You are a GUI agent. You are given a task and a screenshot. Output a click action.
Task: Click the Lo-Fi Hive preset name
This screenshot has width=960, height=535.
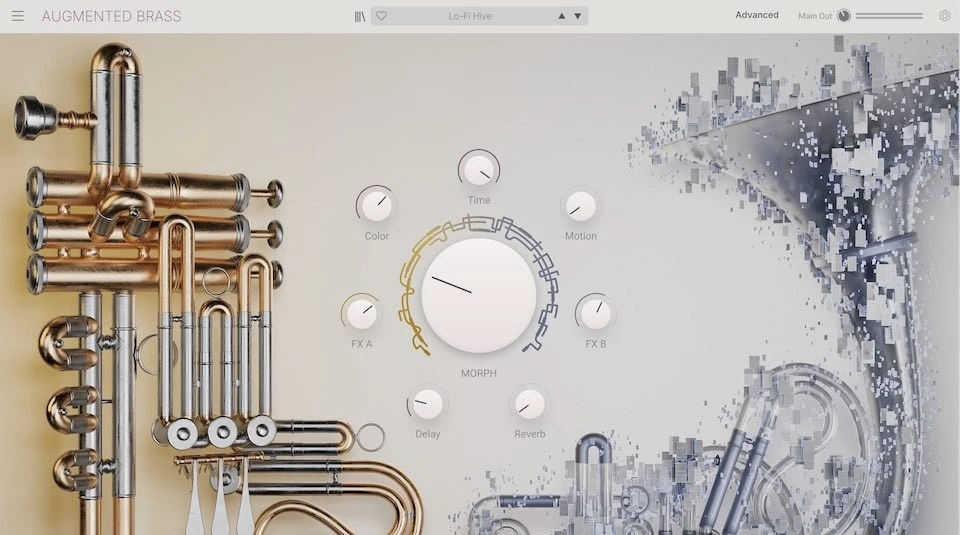coord(470,16)
